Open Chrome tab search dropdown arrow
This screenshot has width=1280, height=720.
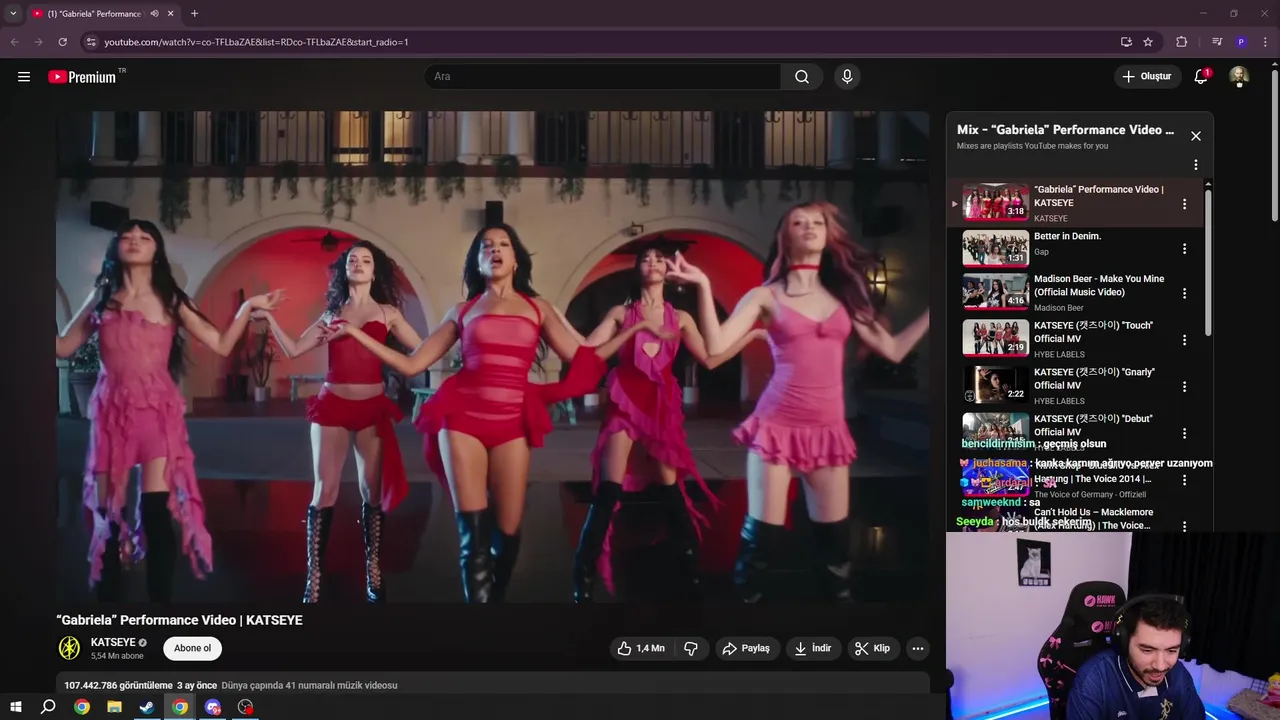click(x=13, y=14)
